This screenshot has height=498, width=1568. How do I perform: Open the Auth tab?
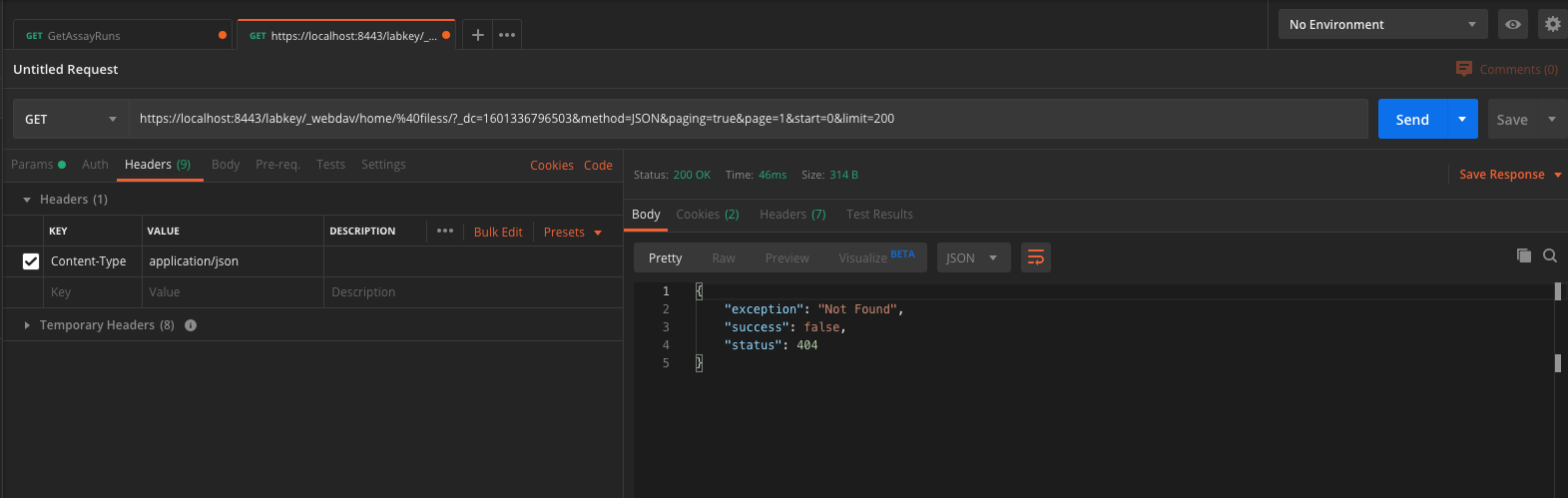point(95,165)
